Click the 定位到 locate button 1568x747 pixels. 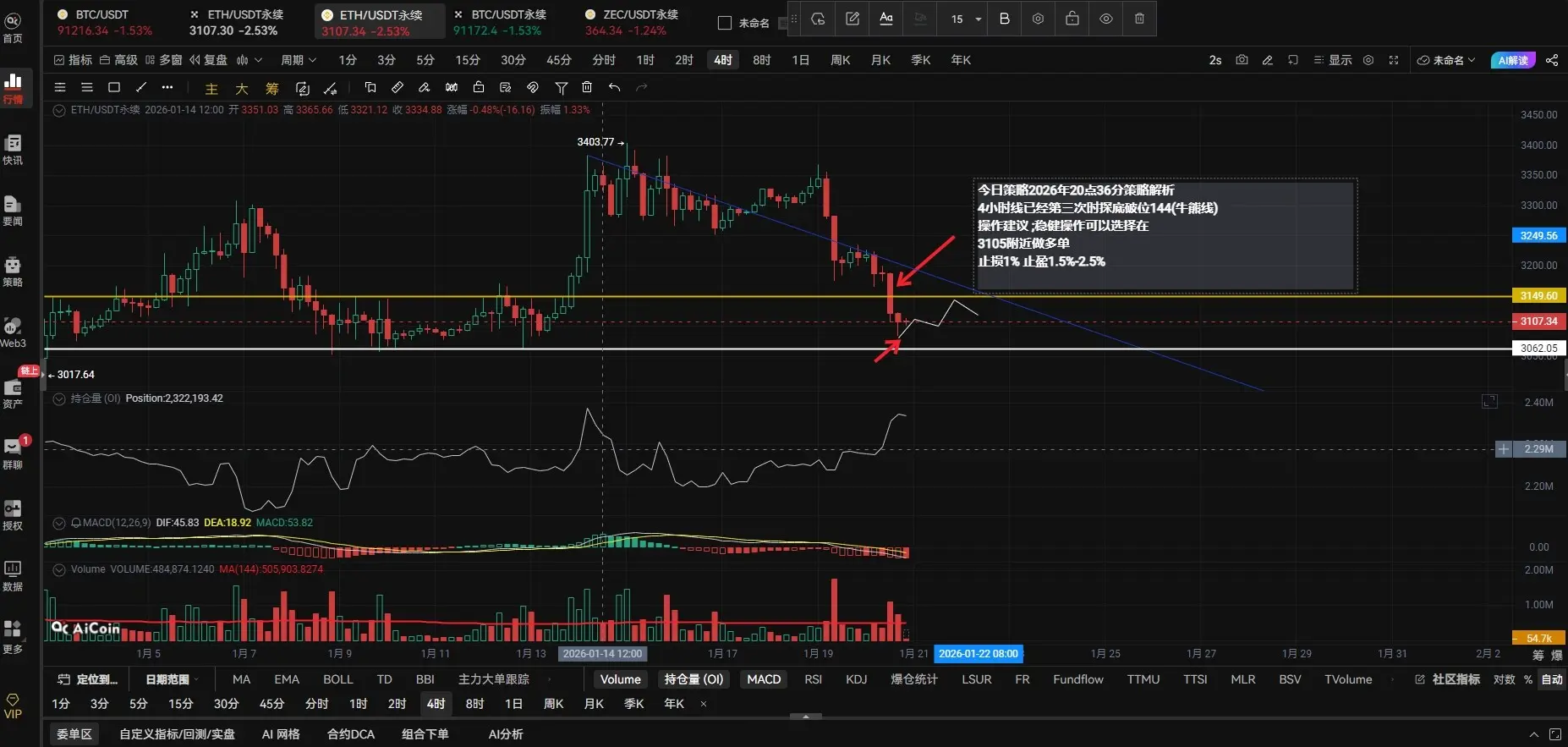88,679
